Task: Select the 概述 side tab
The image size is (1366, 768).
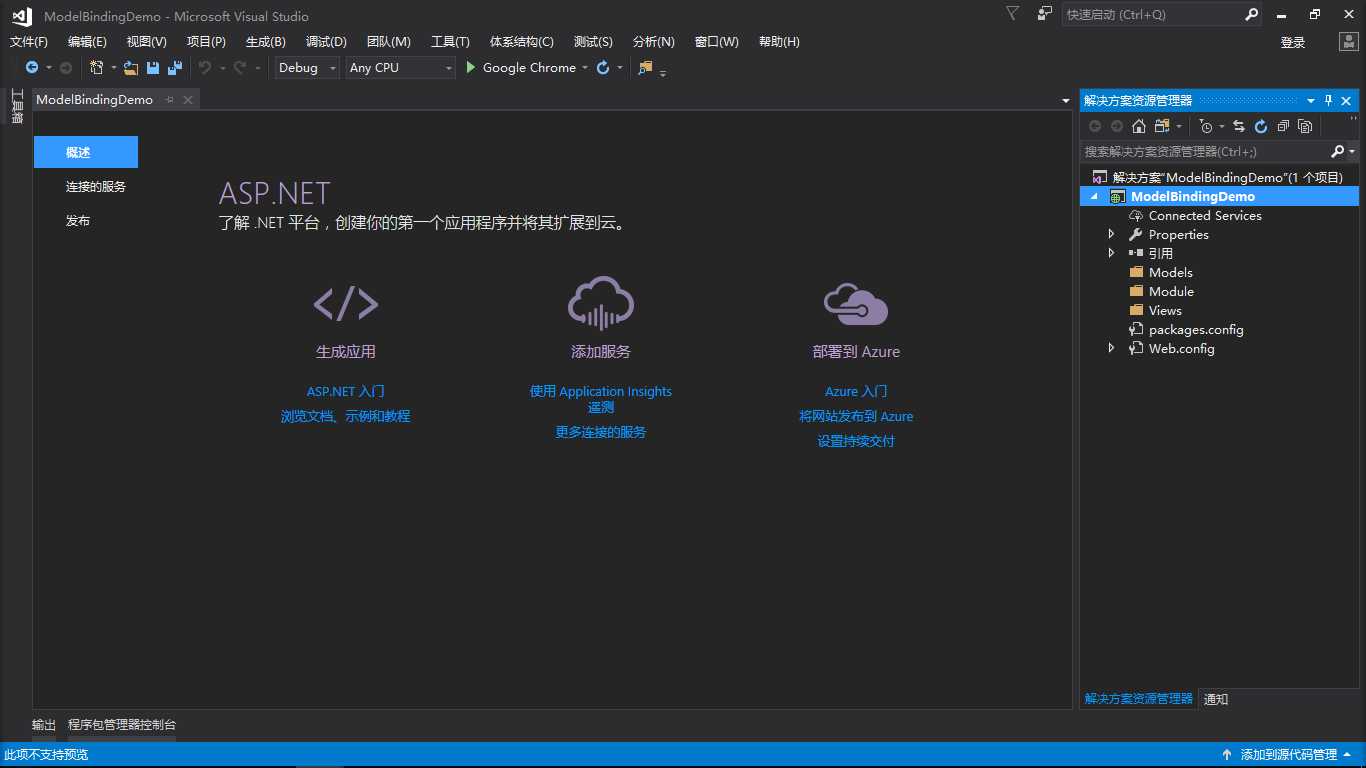Action: click(85, 152)
